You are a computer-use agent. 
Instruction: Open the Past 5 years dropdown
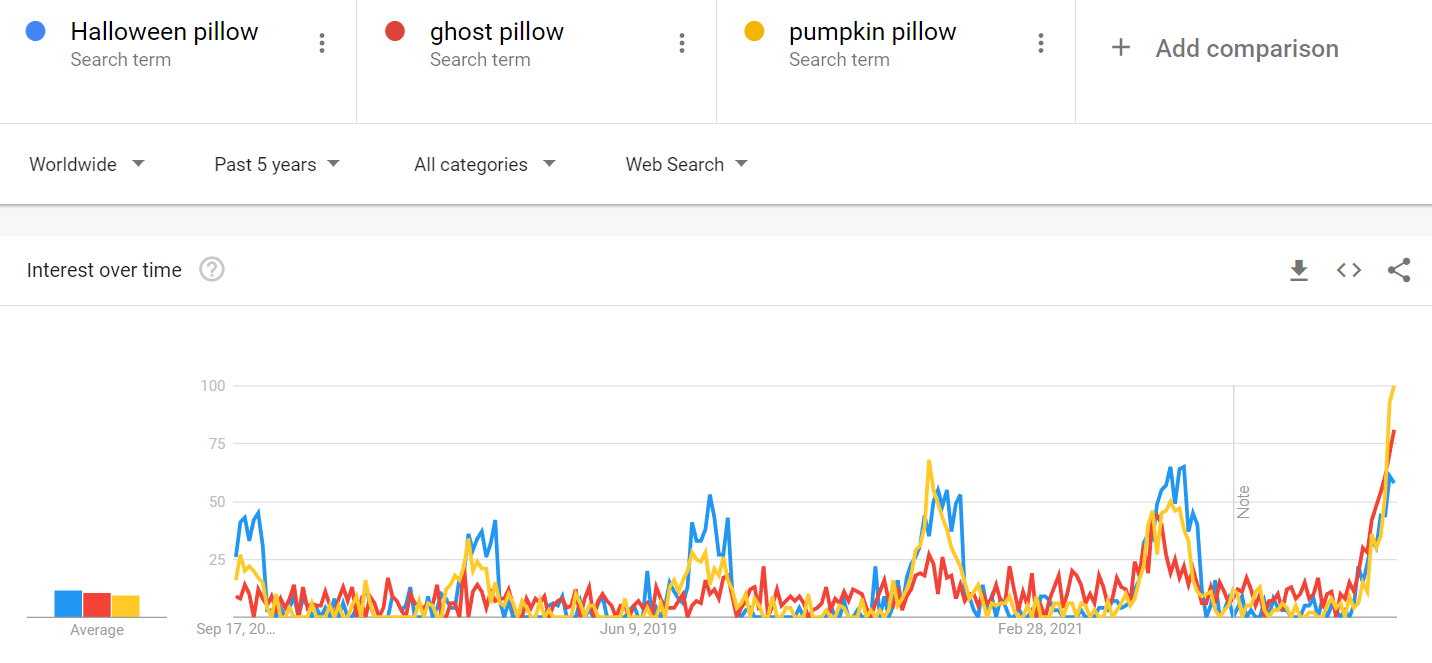point(277,164)
